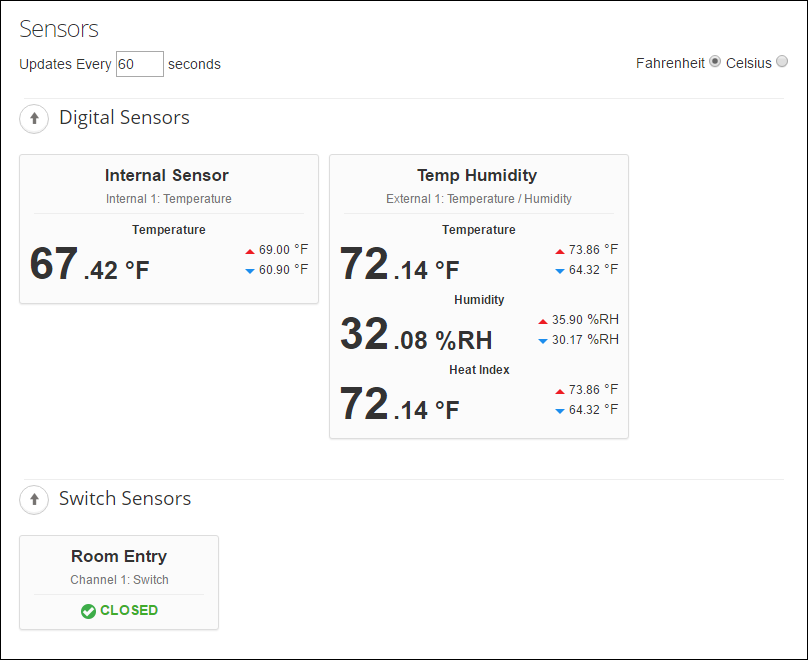Collapse the Digital Sensors section arrow
This screenshot has width=808, height=660.
34,118
